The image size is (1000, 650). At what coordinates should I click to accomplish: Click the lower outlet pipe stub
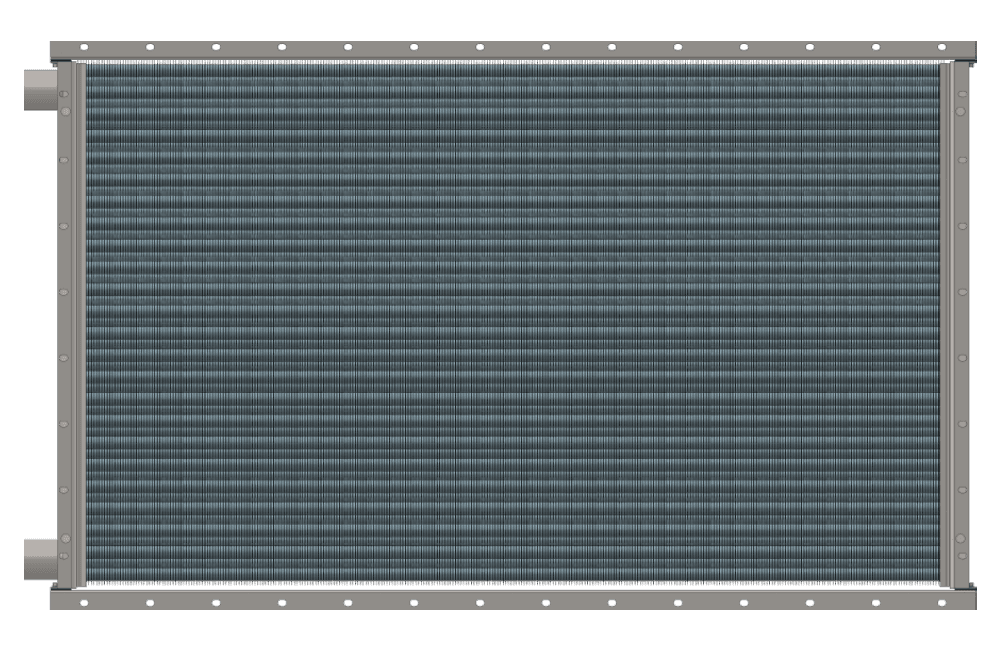(x=40, y=559)
